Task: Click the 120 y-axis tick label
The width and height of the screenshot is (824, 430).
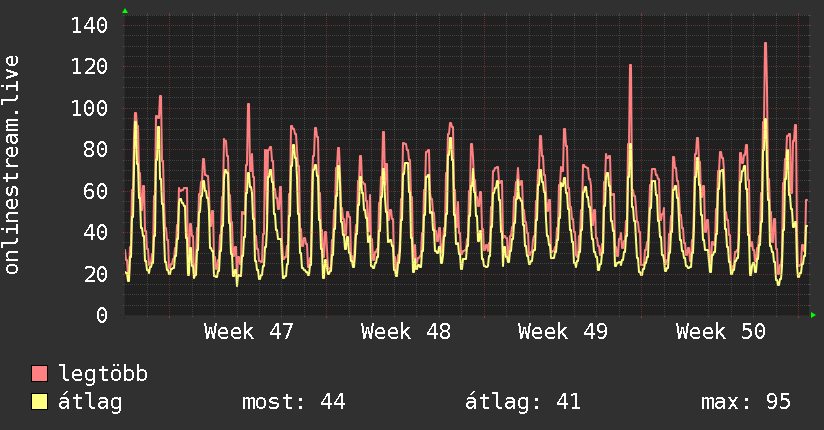Action: click(89, 67)
